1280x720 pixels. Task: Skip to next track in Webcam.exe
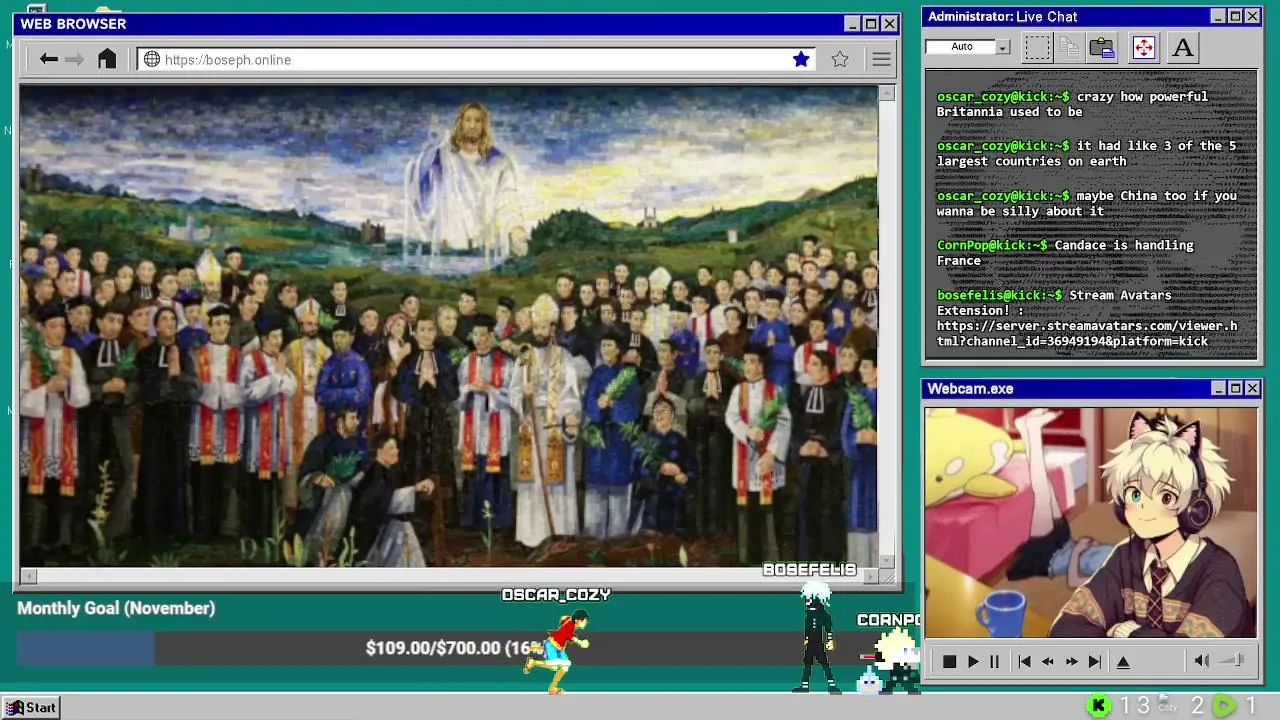(1095, 661)
